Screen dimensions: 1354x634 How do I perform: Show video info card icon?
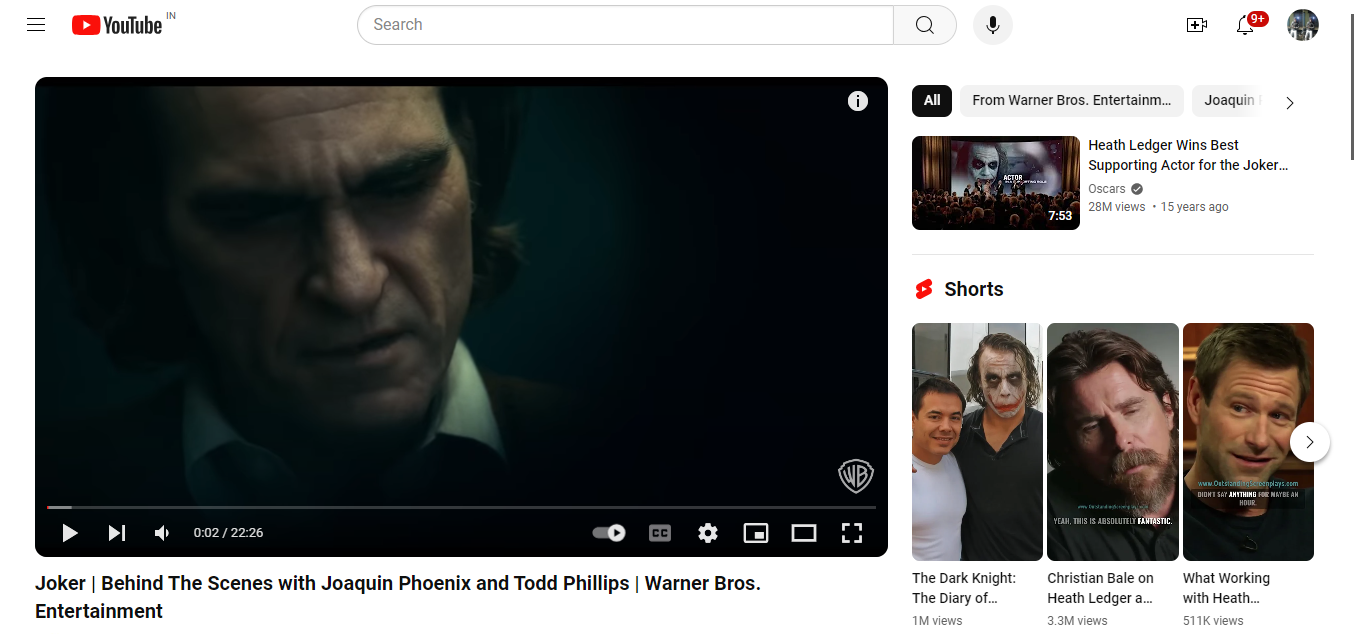pyautogui.click(x=858, y=101)
